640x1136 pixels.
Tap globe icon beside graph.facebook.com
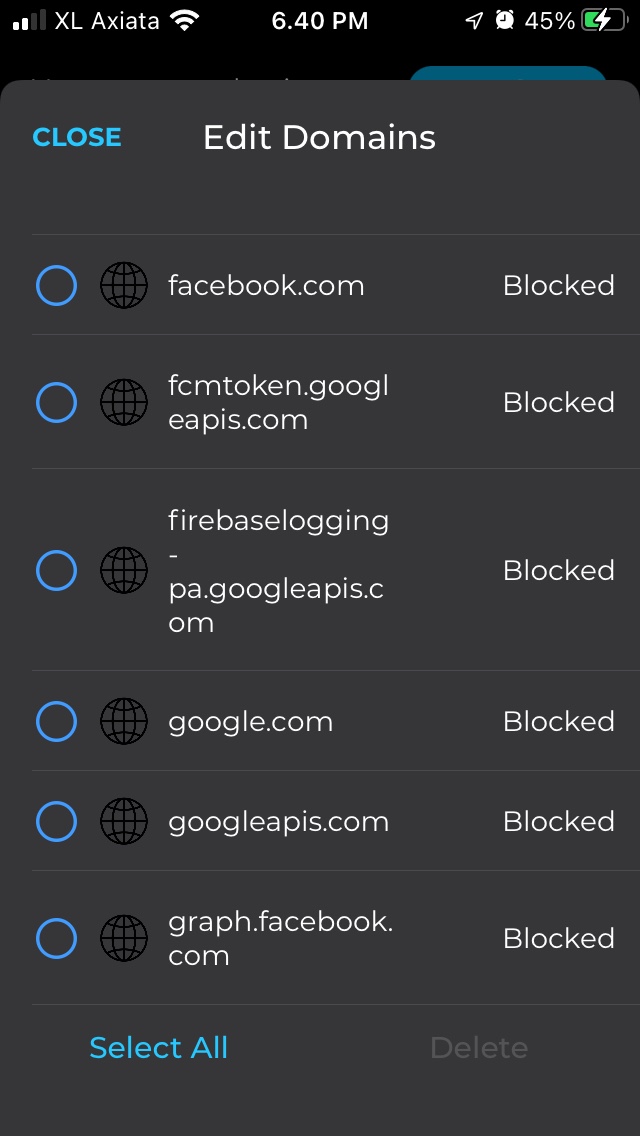tap(124, 939)
